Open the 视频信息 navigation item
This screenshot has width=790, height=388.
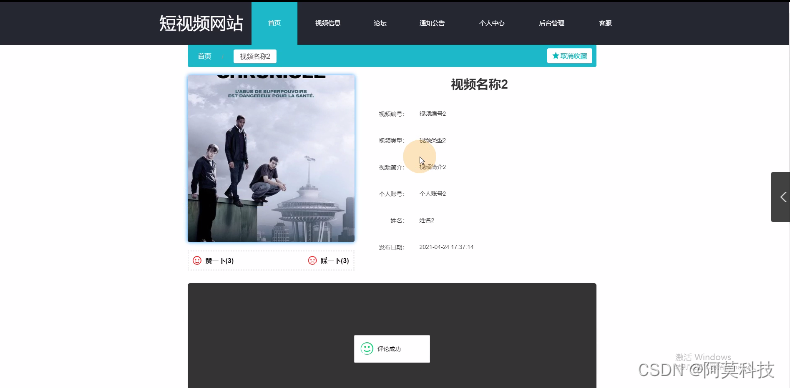[327, 23]
